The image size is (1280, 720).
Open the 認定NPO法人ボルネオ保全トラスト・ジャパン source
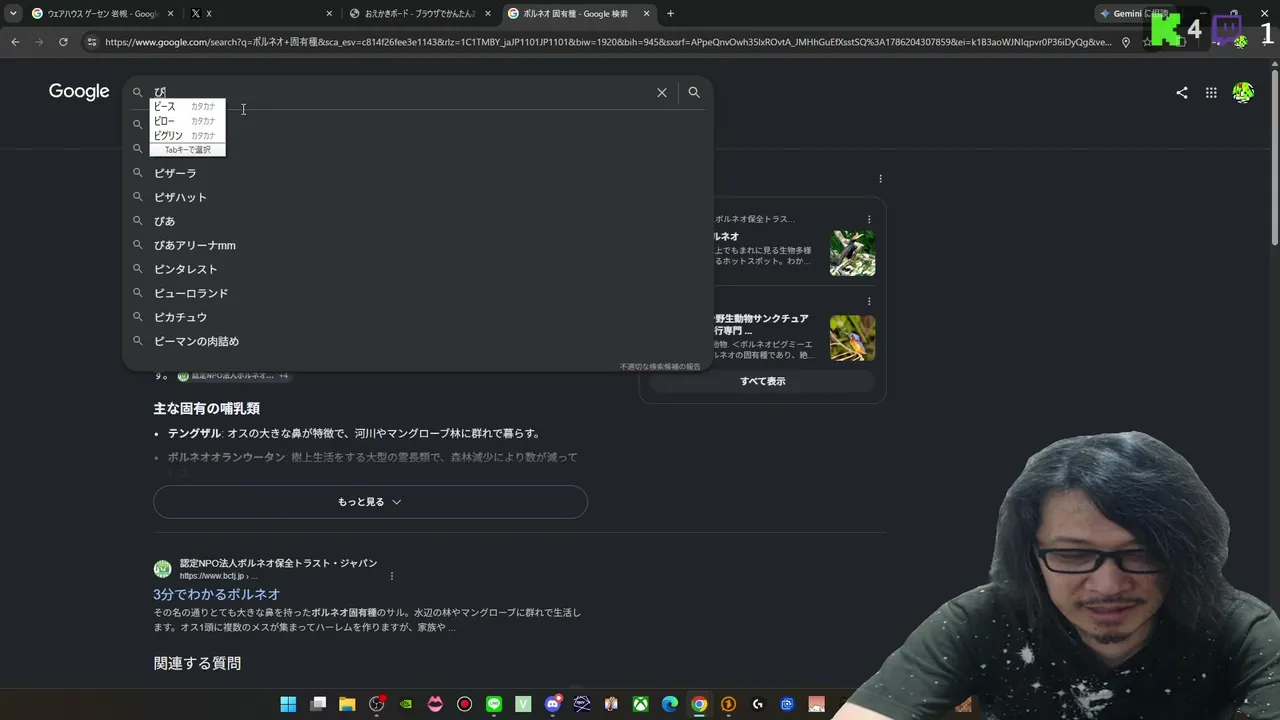[x=278, y=563]
